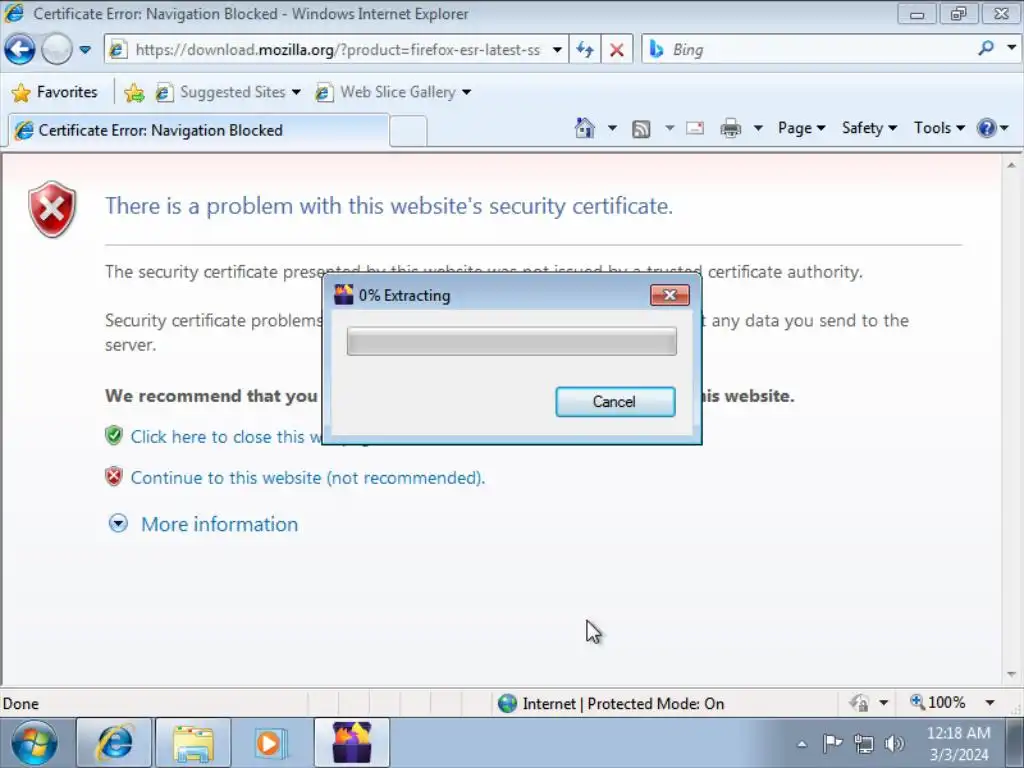Image resolution: width=1024 pixels, height=768 pixels.
Task: Click the security lock status bar icon
Action: (859, 703)
